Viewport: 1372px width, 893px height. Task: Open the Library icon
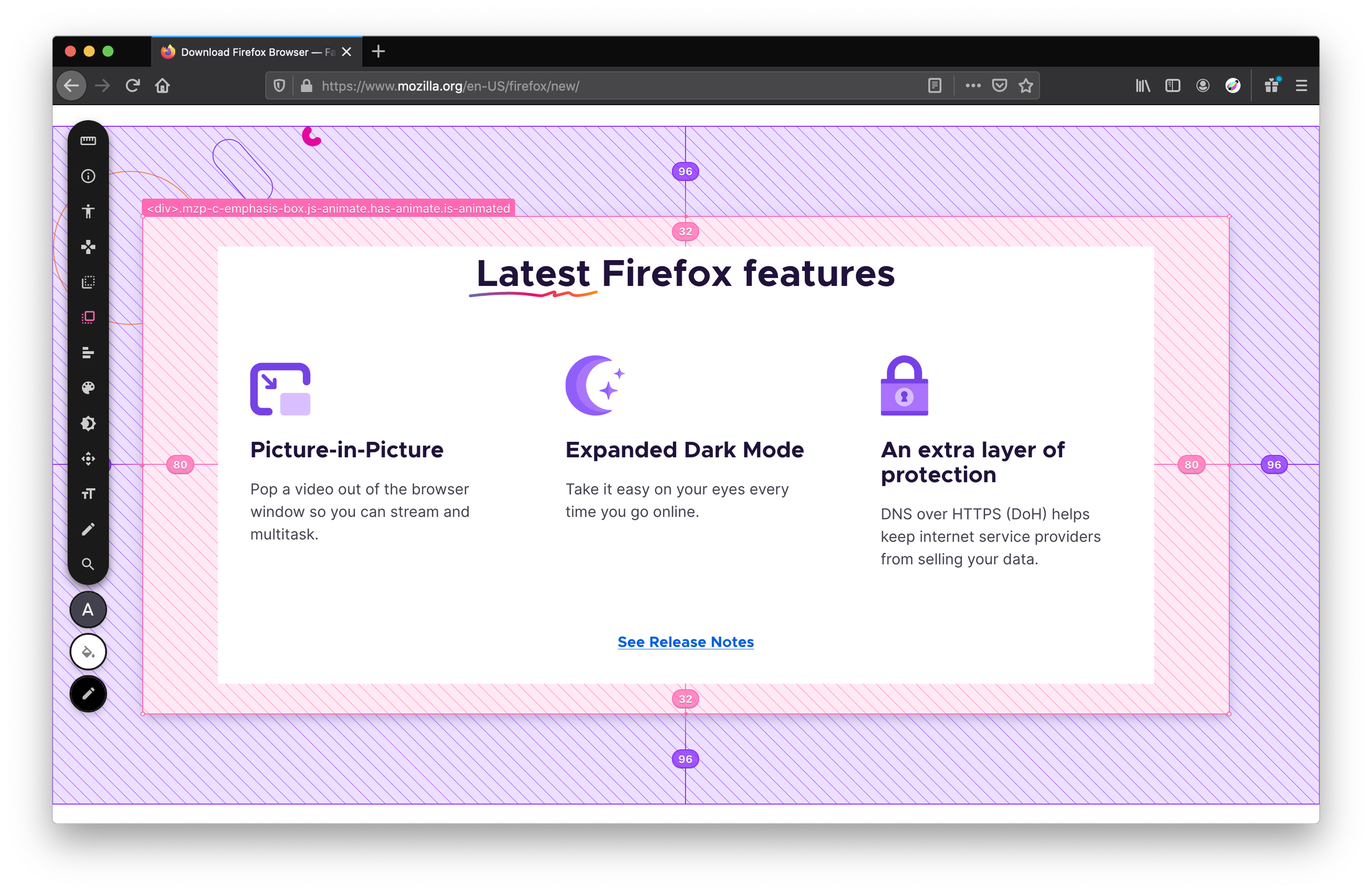(x=1143, y=86)
